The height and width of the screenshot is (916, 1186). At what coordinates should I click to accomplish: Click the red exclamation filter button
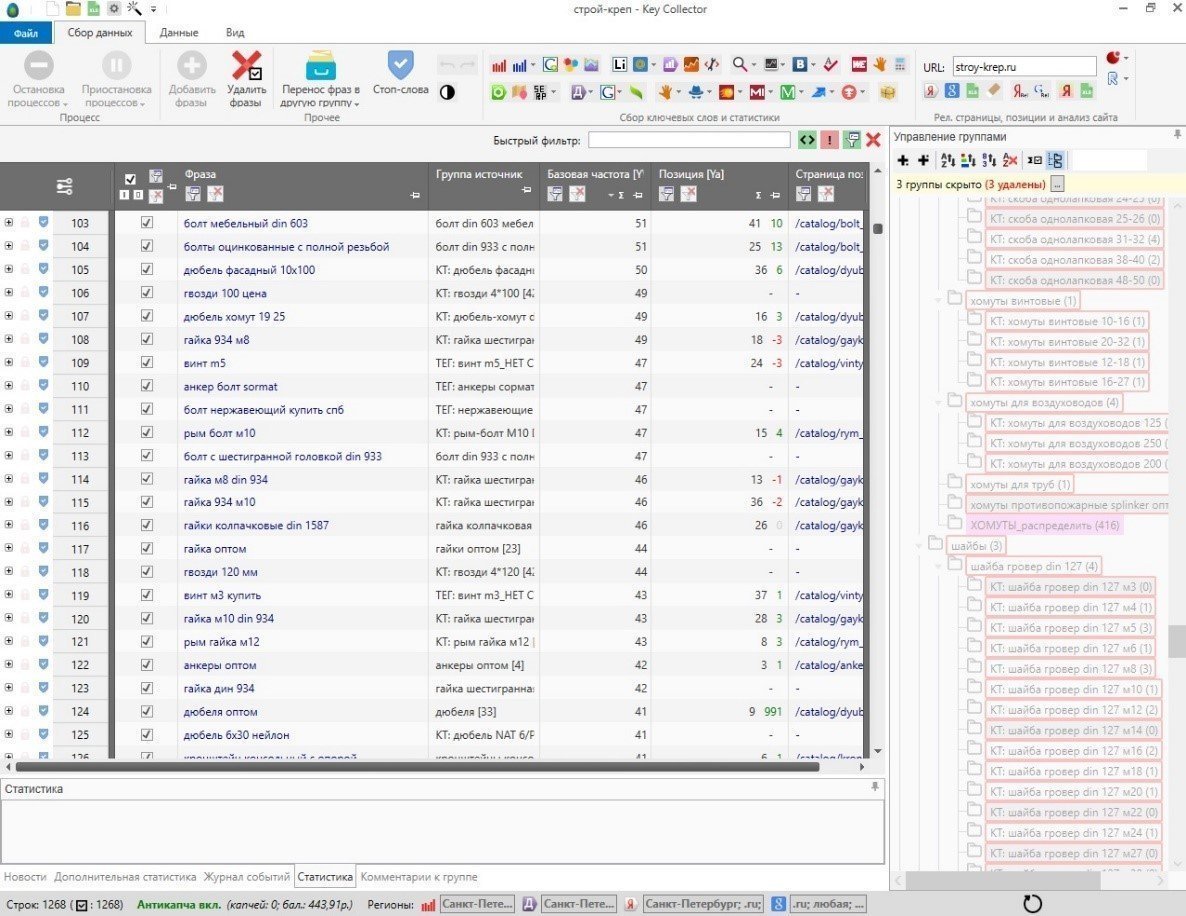coord(829,140)
